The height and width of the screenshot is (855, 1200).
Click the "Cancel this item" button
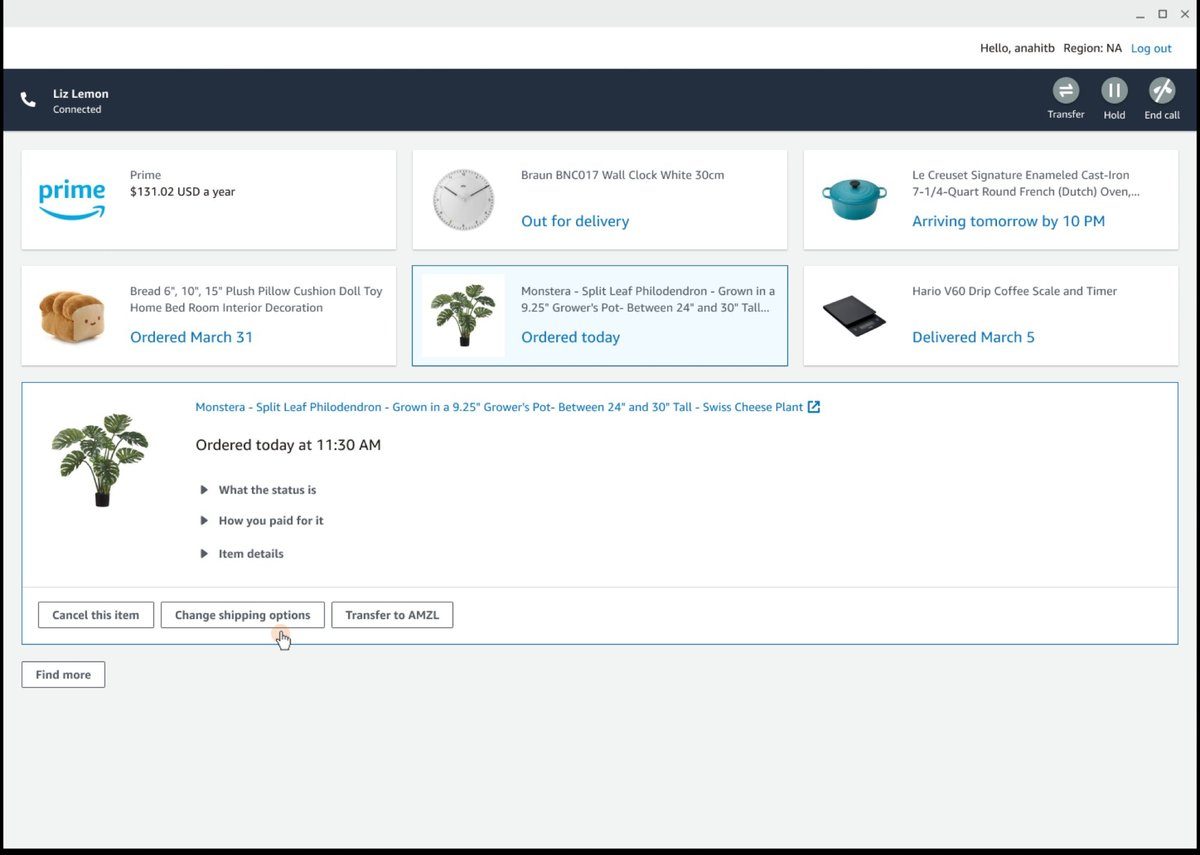coord(96,615)
